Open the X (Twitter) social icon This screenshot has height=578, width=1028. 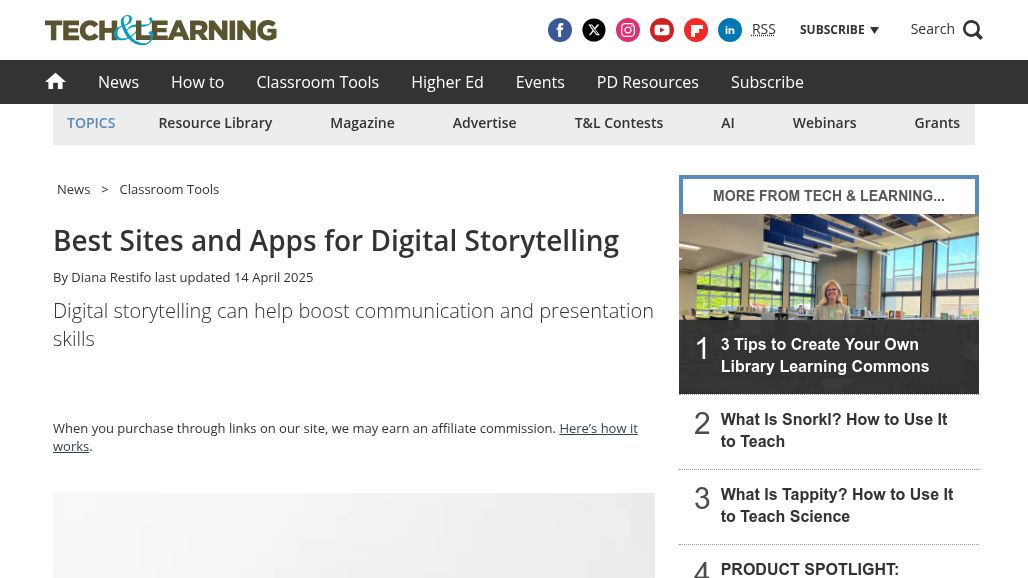[594, 30]
